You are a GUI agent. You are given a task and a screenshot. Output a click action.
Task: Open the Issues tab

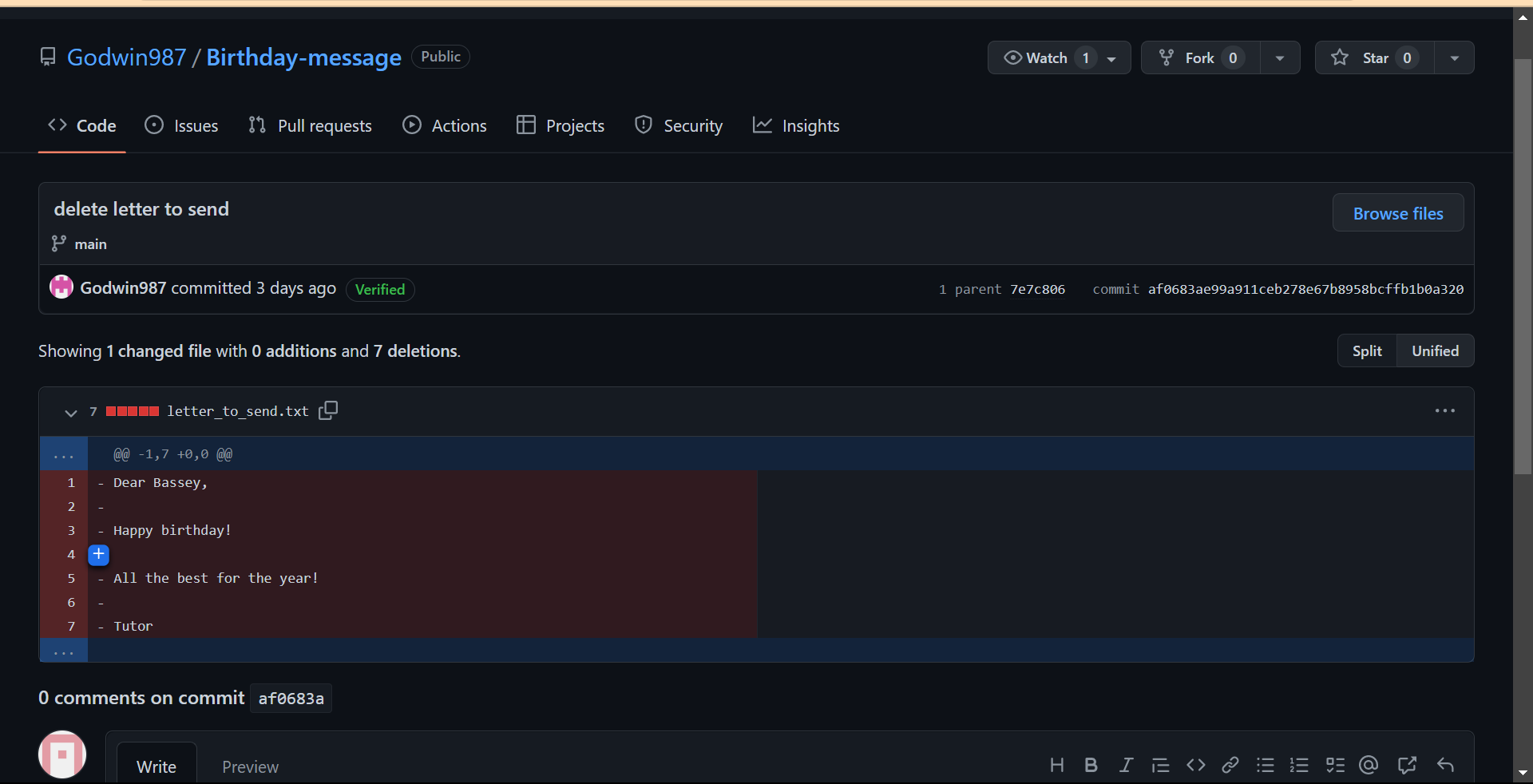(181, 125)
